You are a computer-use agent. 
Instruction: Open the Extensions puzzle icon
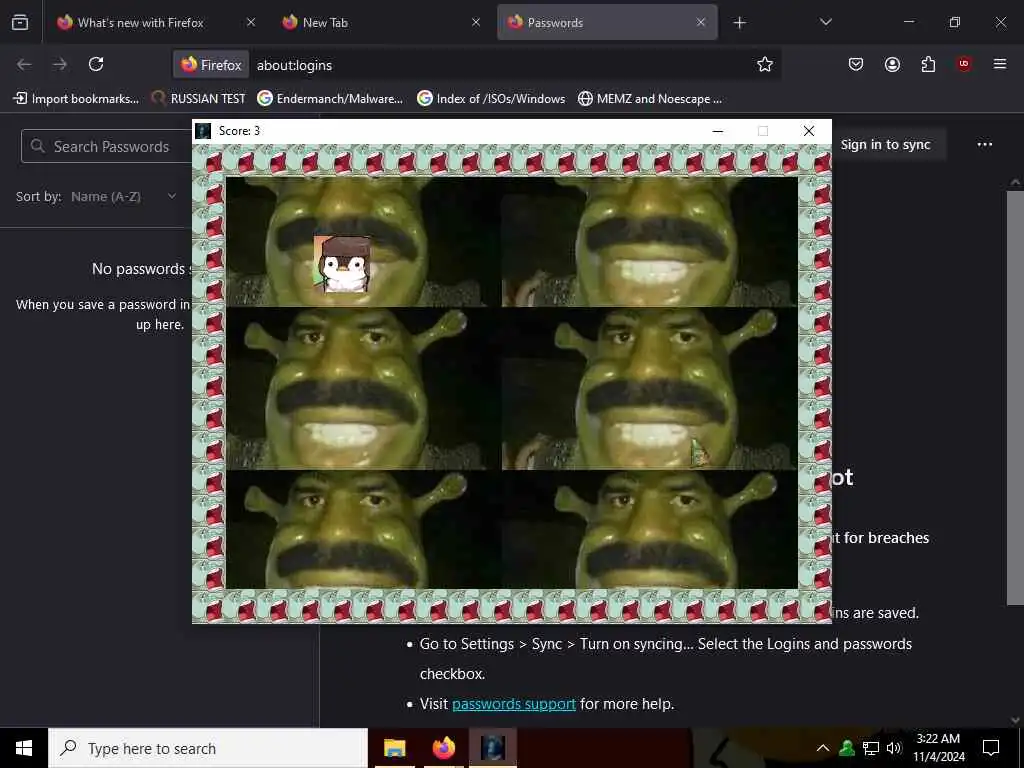pos(928,64)
